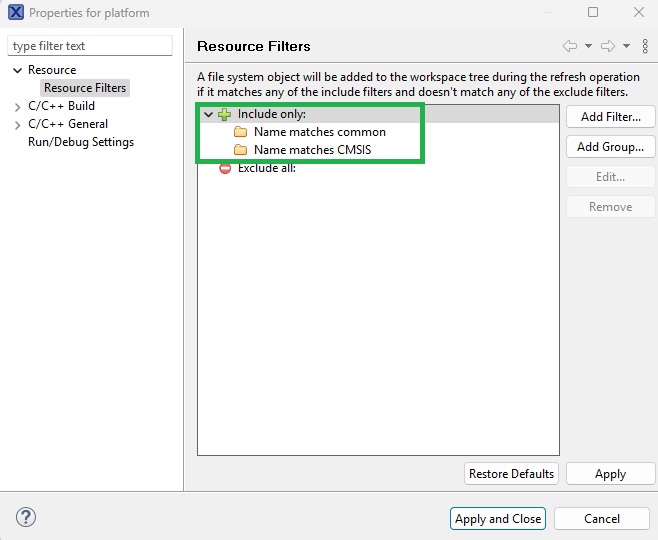Collapse the Include only filter group

tap(208, 114)
